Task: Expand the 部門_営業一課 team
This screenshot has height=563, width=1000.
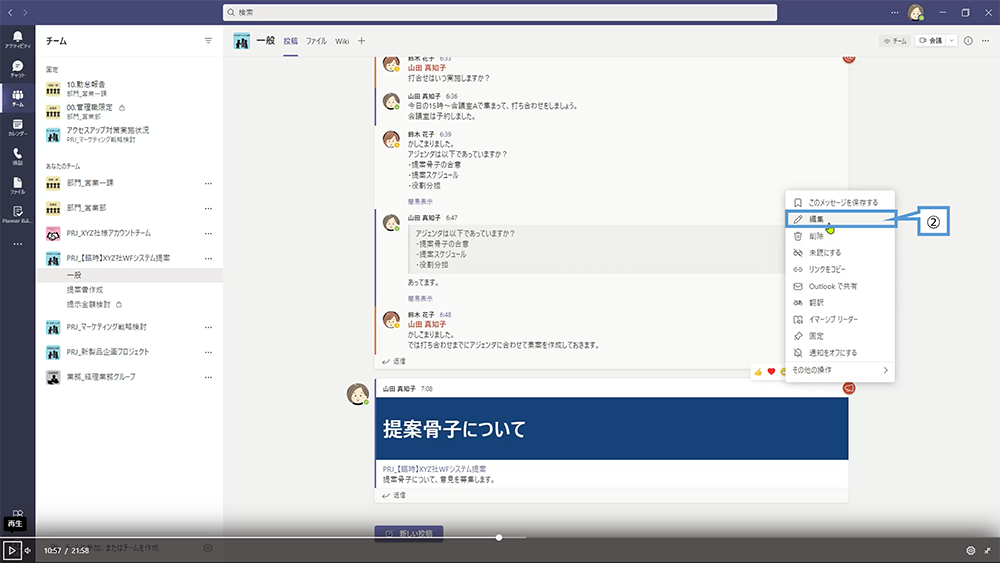Action: point(90,183)
